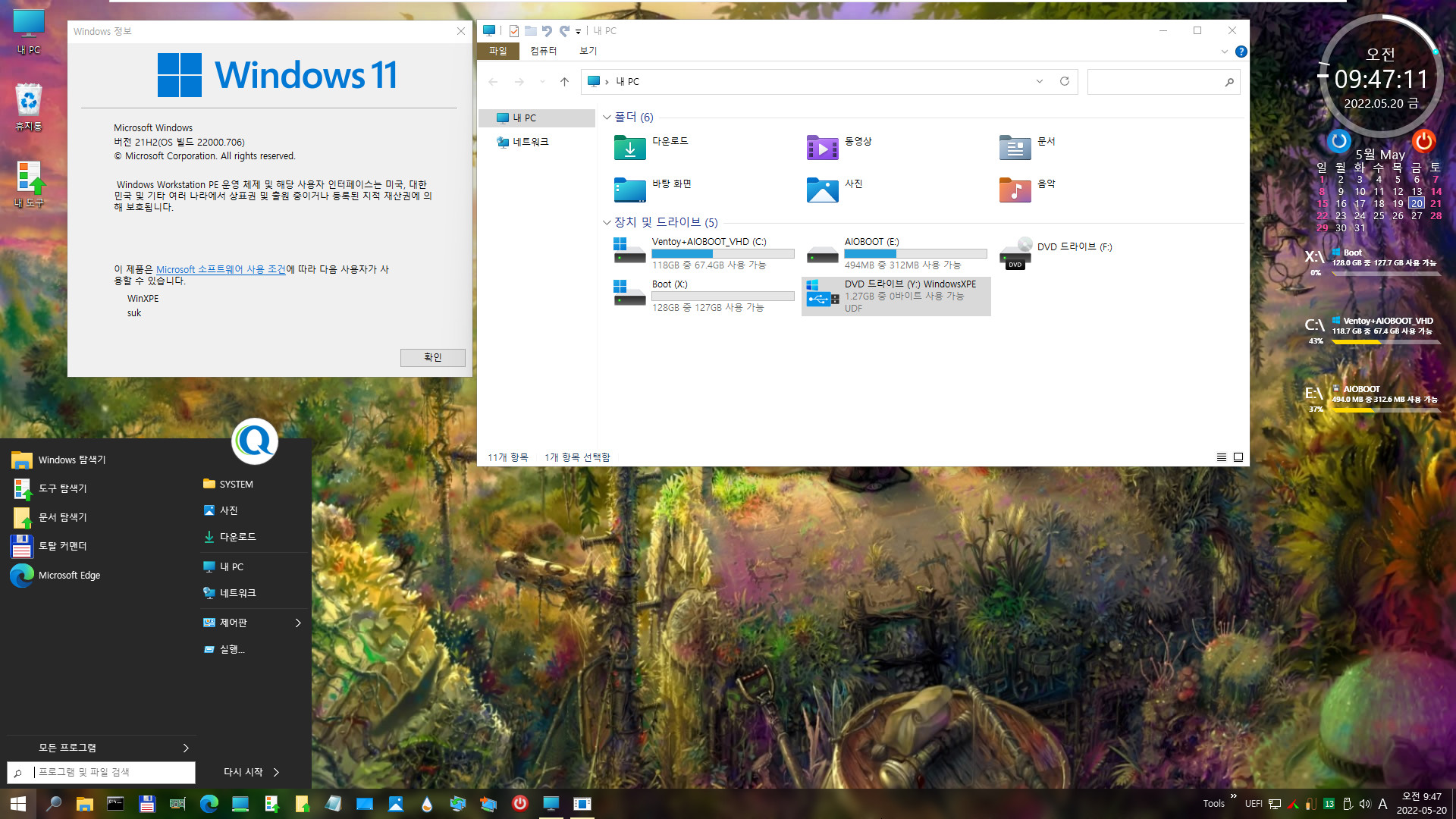Open Total Commander floppy icon on taskbar
The width and height of the screenshot is (1456, 819).
click(x=146, y=804)
